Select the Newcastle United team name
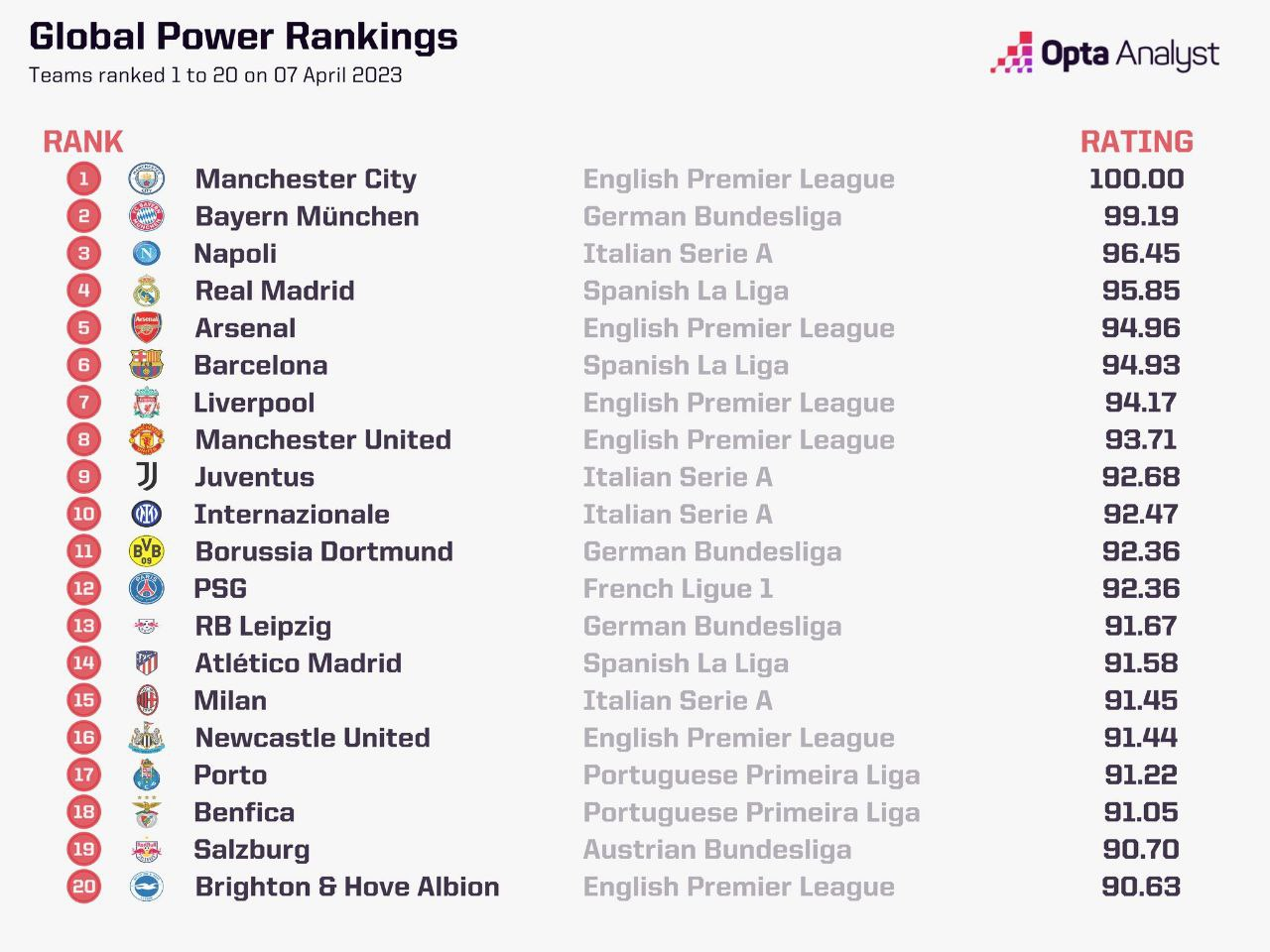The image size is (1270, 952). (x=313, y=738)
